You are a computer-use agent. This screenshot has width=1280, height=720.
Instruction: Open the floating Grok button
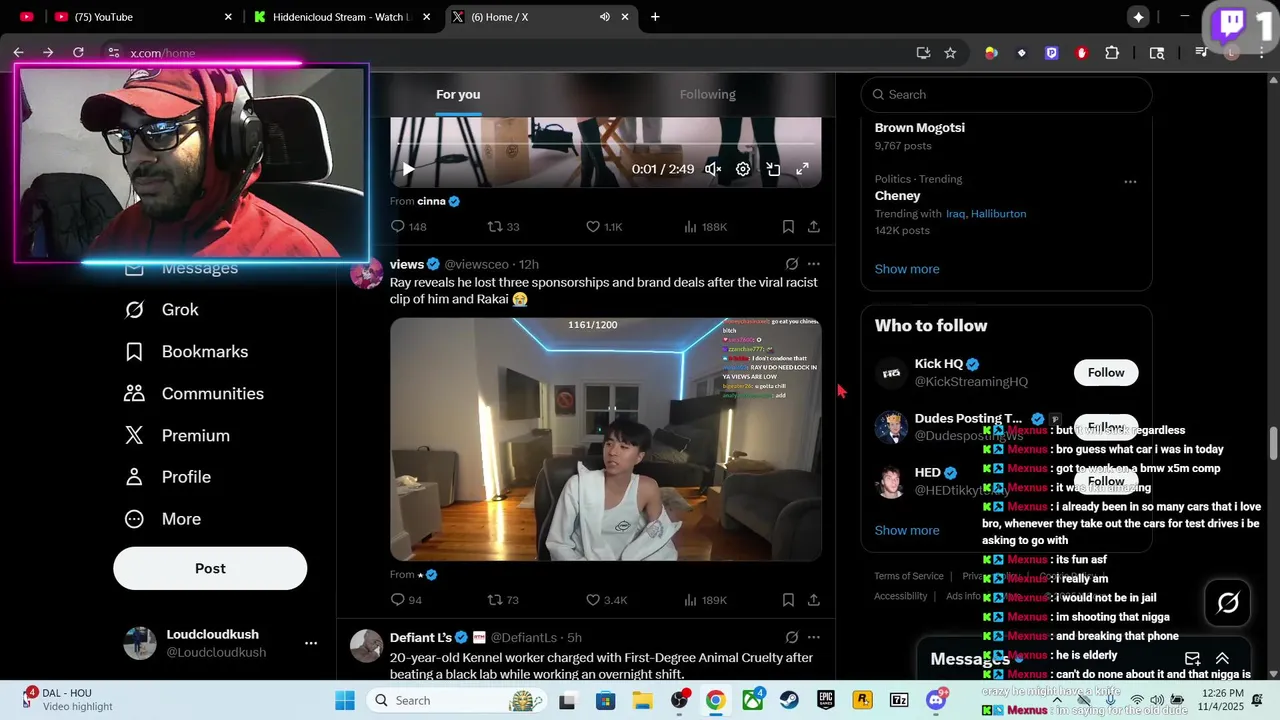click(x=1228, y=602)
